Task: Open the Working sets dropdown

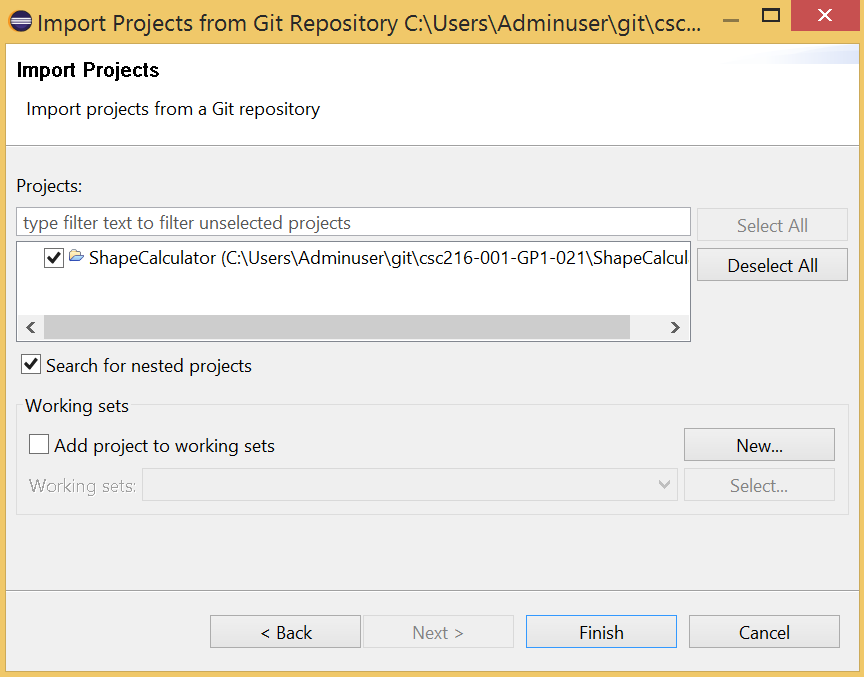Action: (x=665, y=485)
